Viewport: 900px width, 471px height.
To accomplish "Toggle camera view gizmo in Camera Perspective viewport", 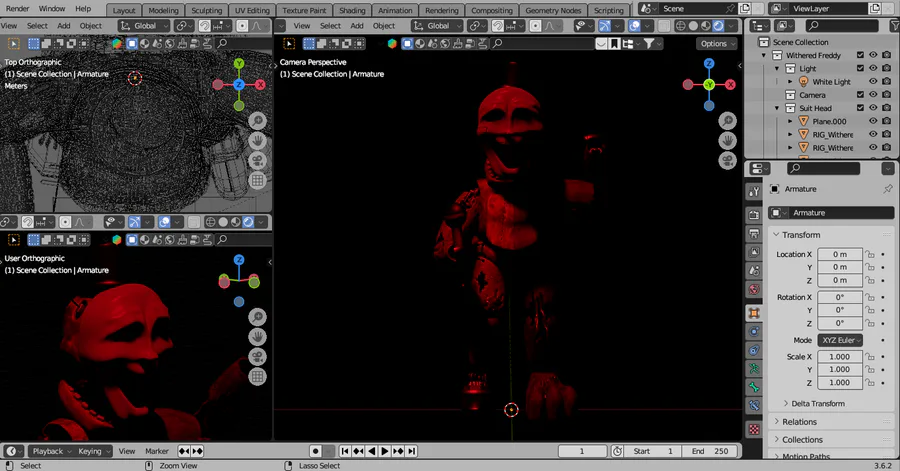I will [x=727, y=161].
